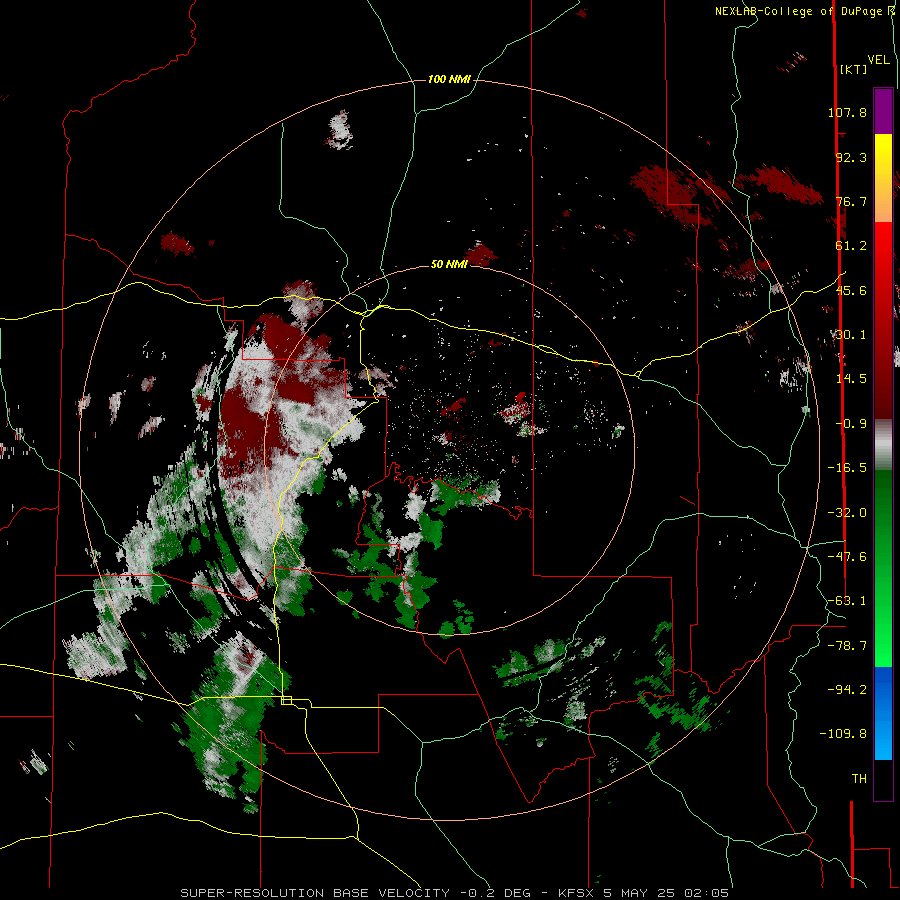900x900 pixels.
Task: Select the -63.1 velocity scale value
Action: click(x=847, y=601)
